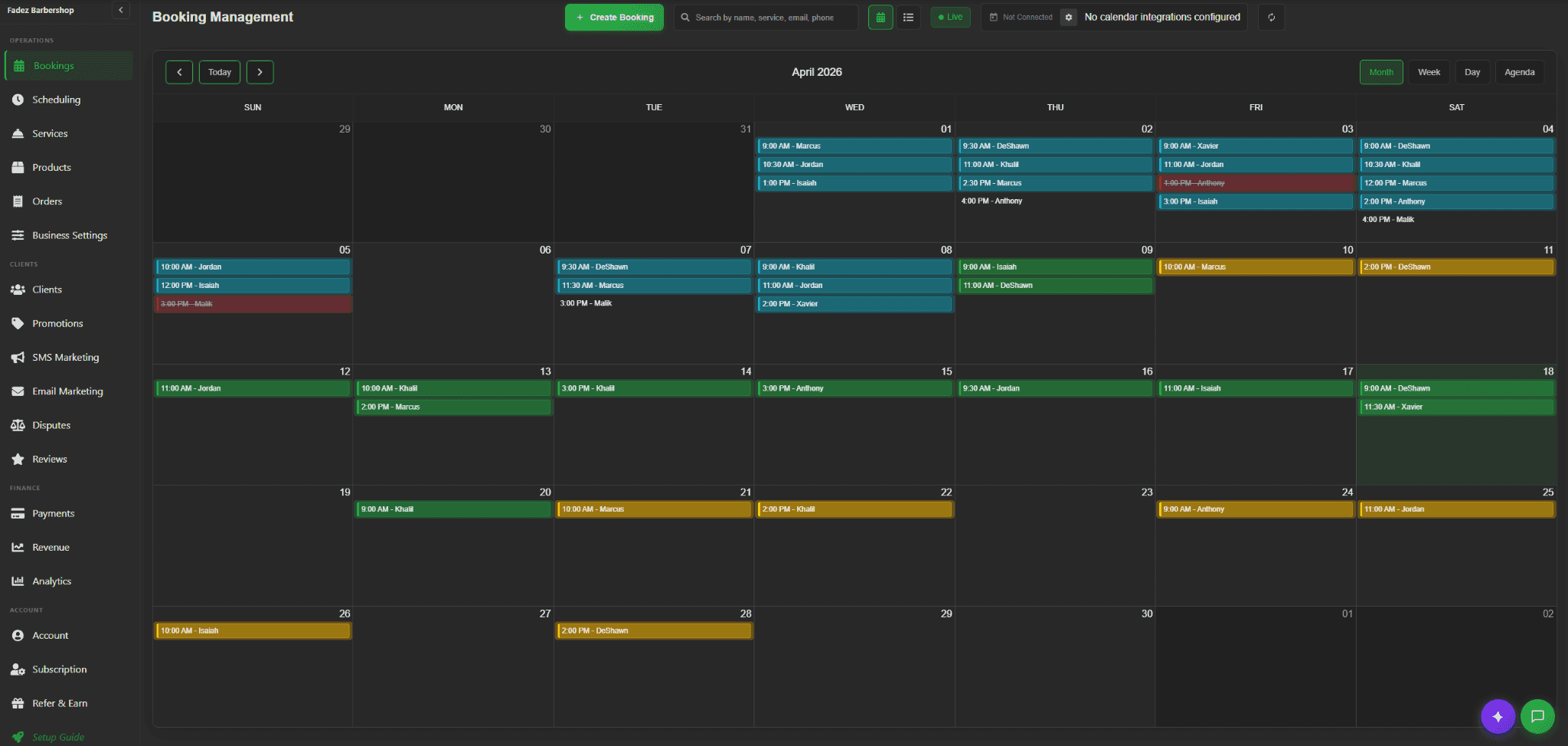
Task: Jump to Today
Action: (x=220, y=72)
